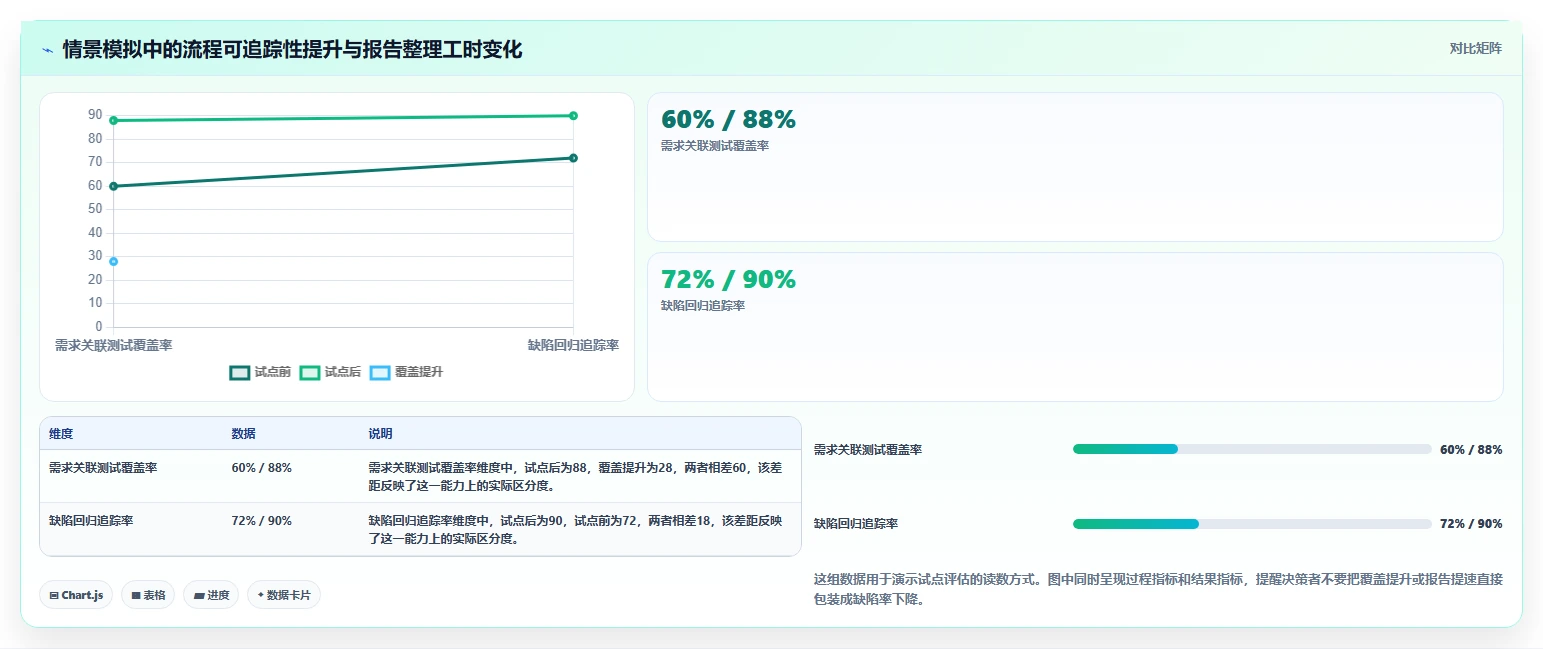Click the 数据卡片 chip icon
Viewport: 1543px width, 649px height.
[261, 595]
